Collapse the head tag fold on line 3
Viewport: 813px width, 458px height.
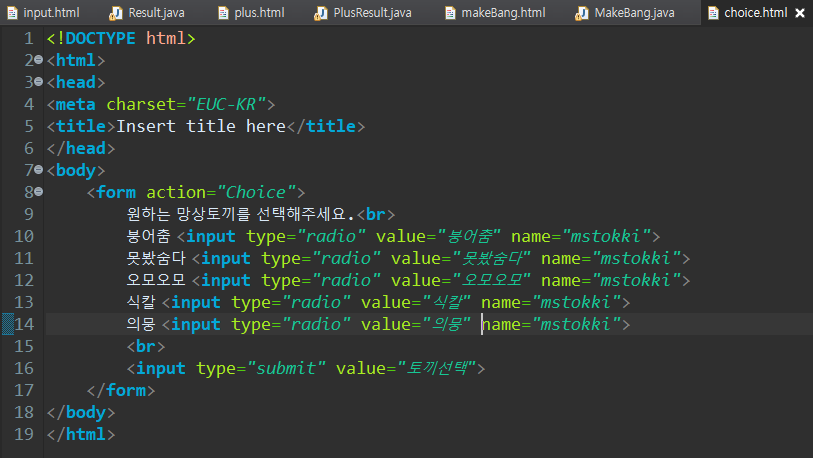coord(38,82)
